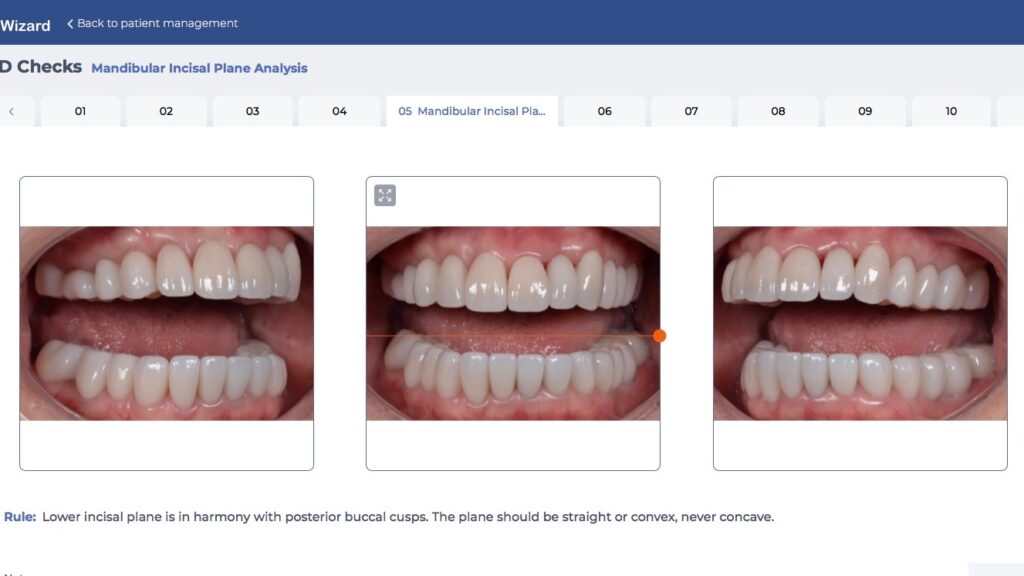Click the Wizard title in header
The width and height of the screenshot is (1024, 576).
[x=25, y=25]
